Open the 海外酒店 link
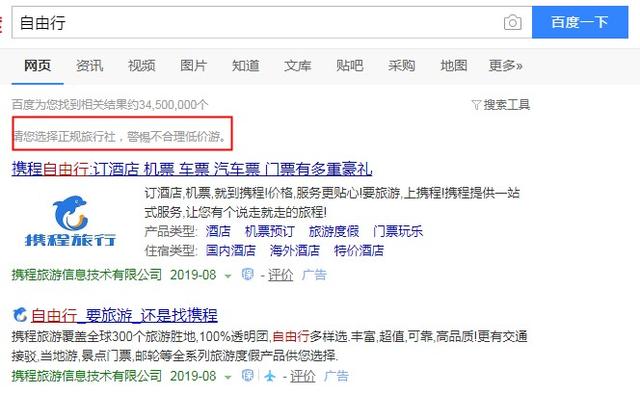 click(x=295, y=250)
